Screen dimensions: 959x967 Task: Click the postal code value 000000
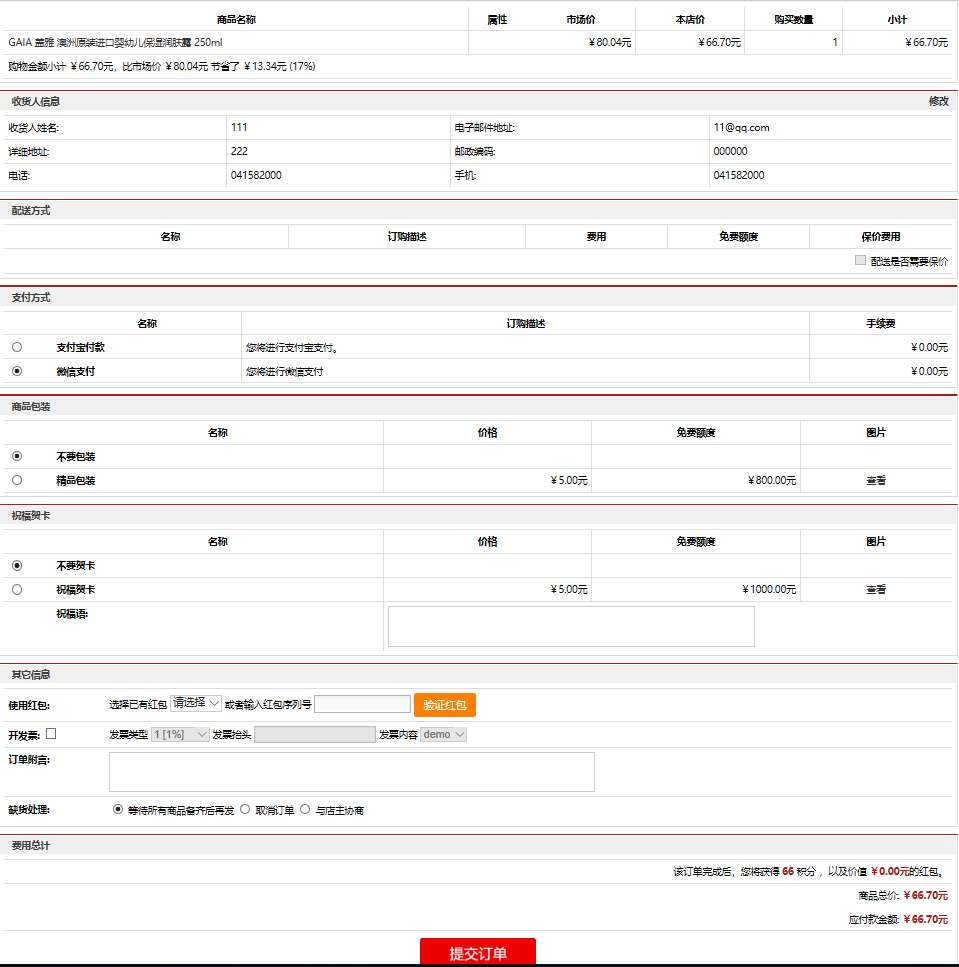click(730, 151)
